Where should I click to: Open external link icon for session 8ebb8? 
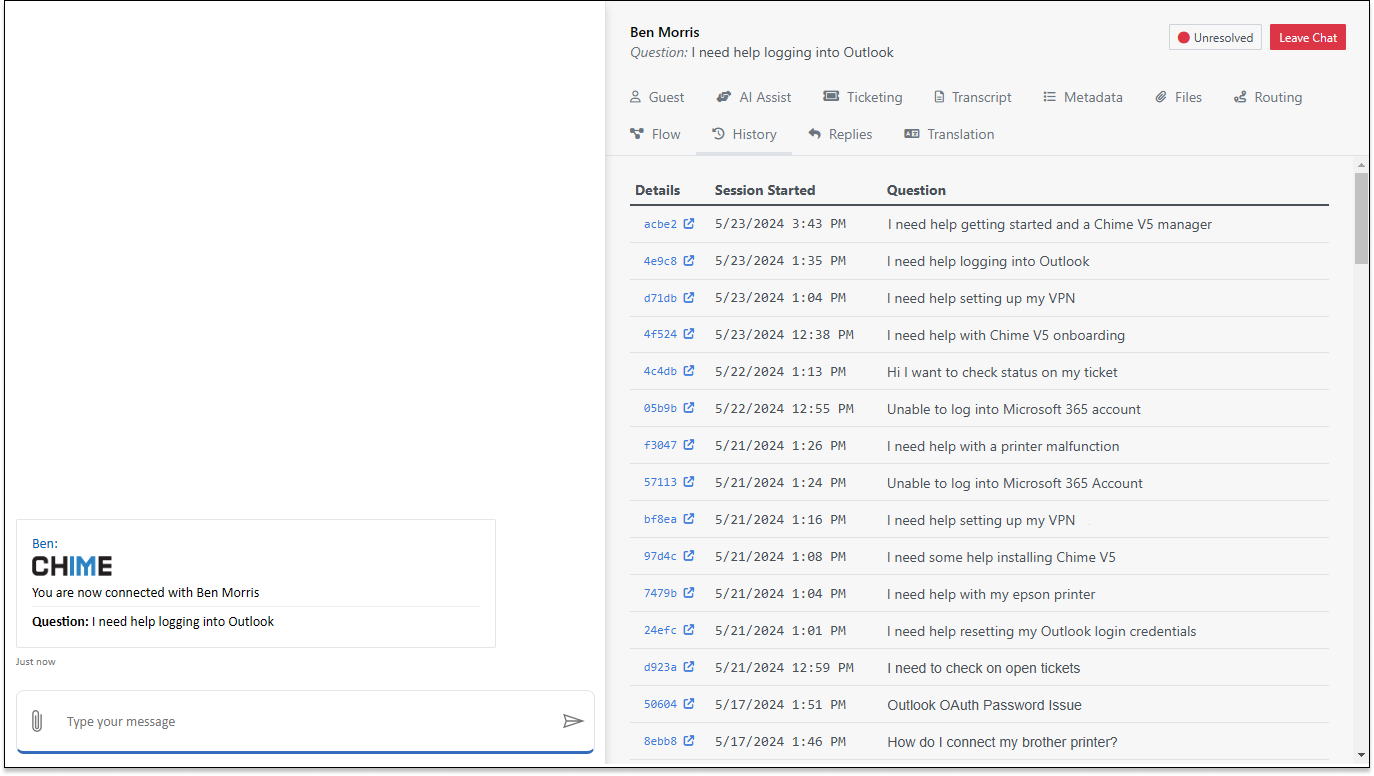pyautogui.click(x=689, y=742)
